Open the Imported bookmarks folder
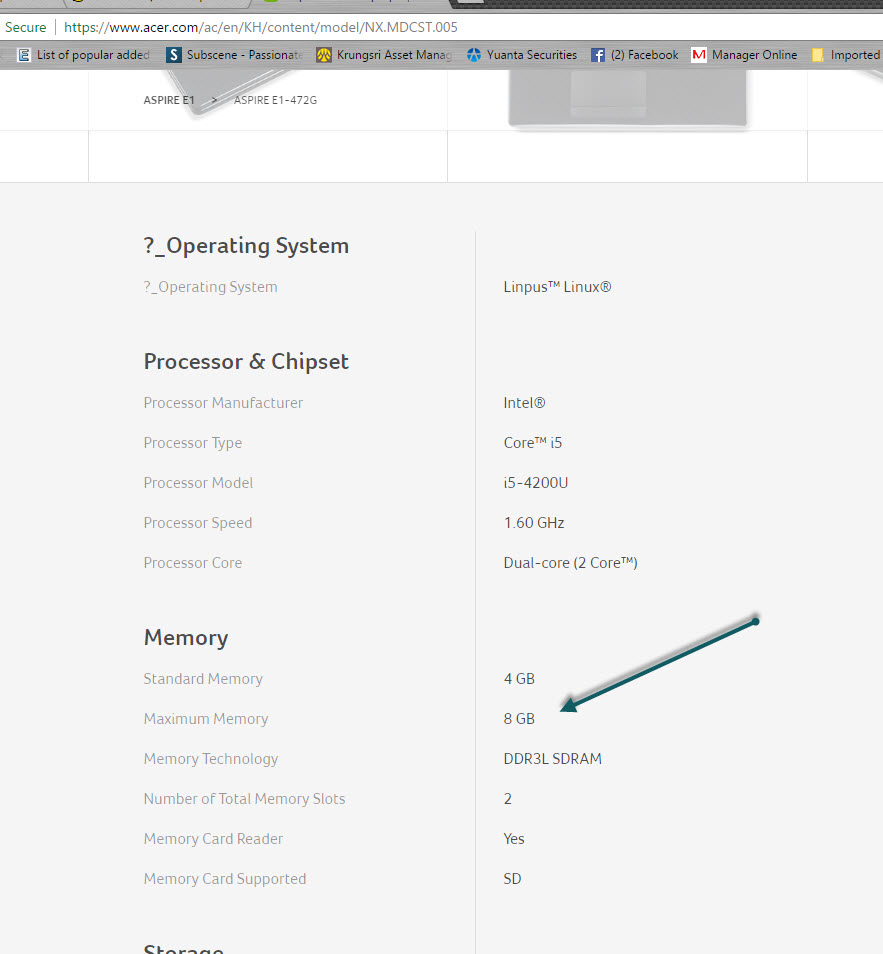The width and height of the screenshot is (883, 954). 846,55
